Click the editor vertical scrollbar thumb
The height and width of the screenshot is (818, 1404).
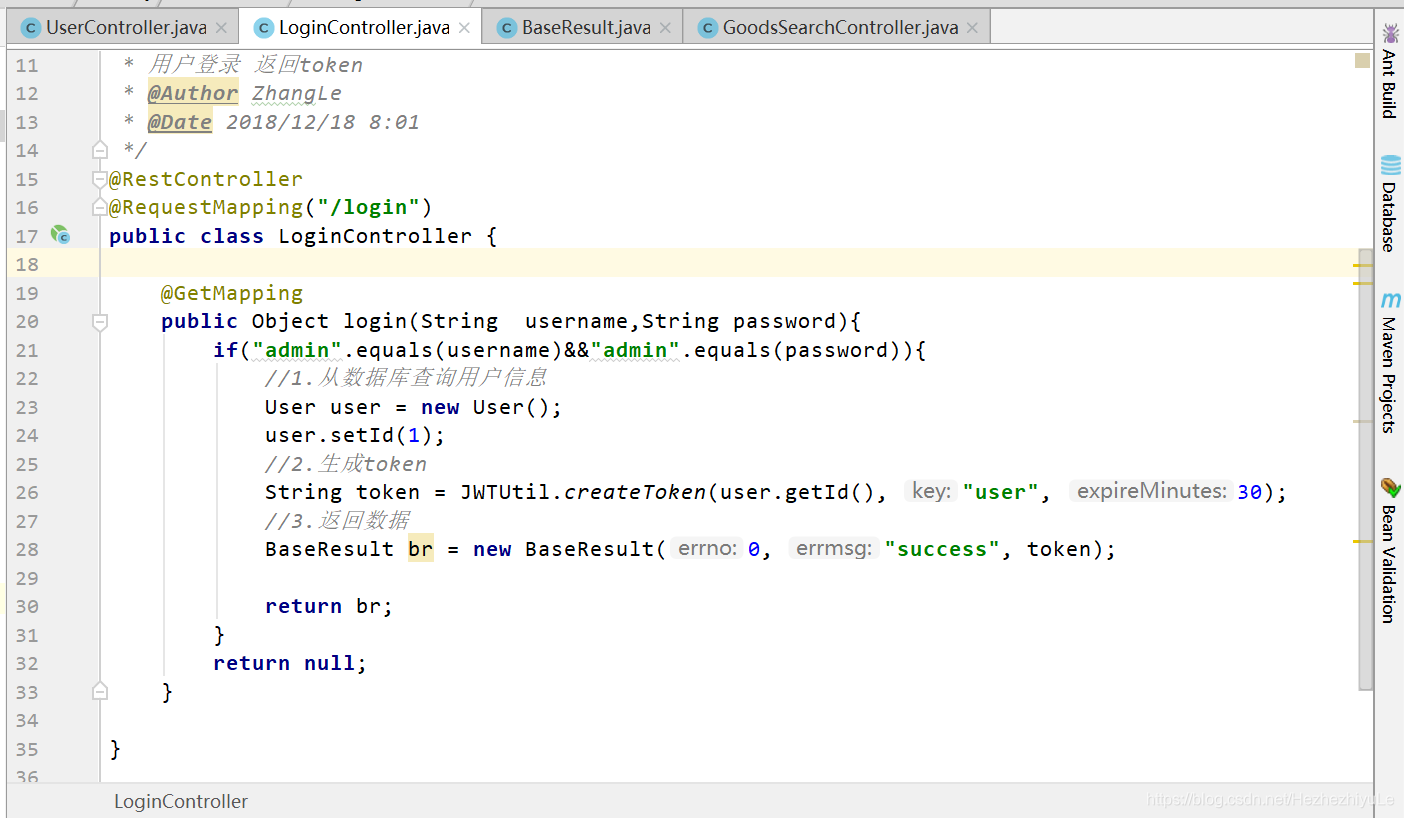(x=1366, y=470)
